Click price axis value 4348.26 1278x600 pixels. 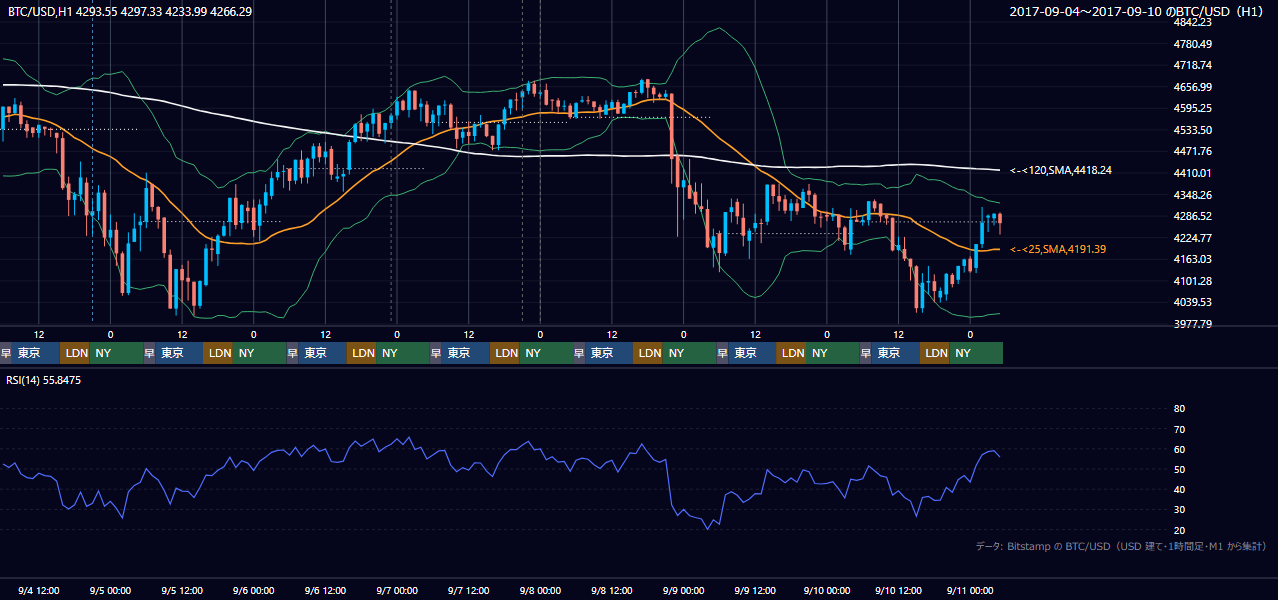click(1192, 195)
